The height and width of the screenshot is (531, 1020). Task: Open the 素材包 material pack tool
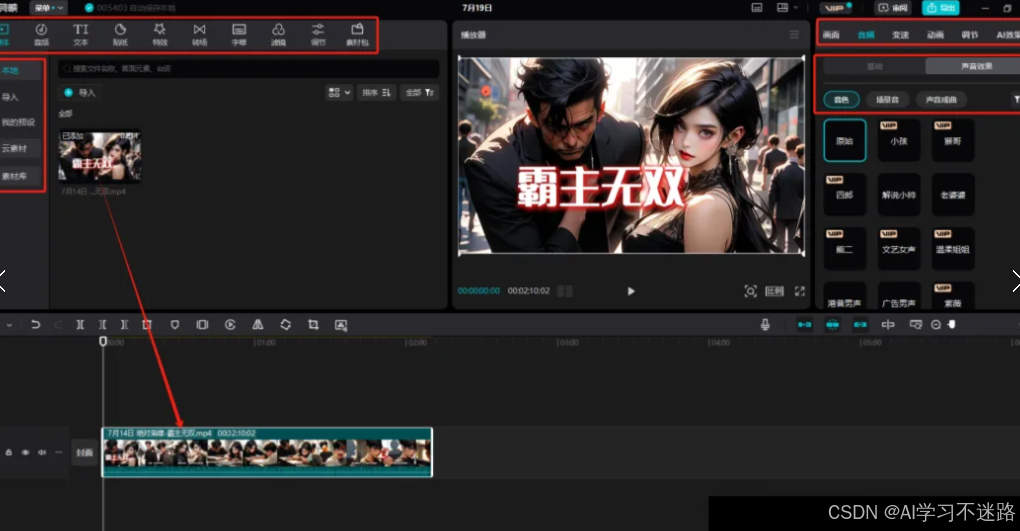click(357, 34)
